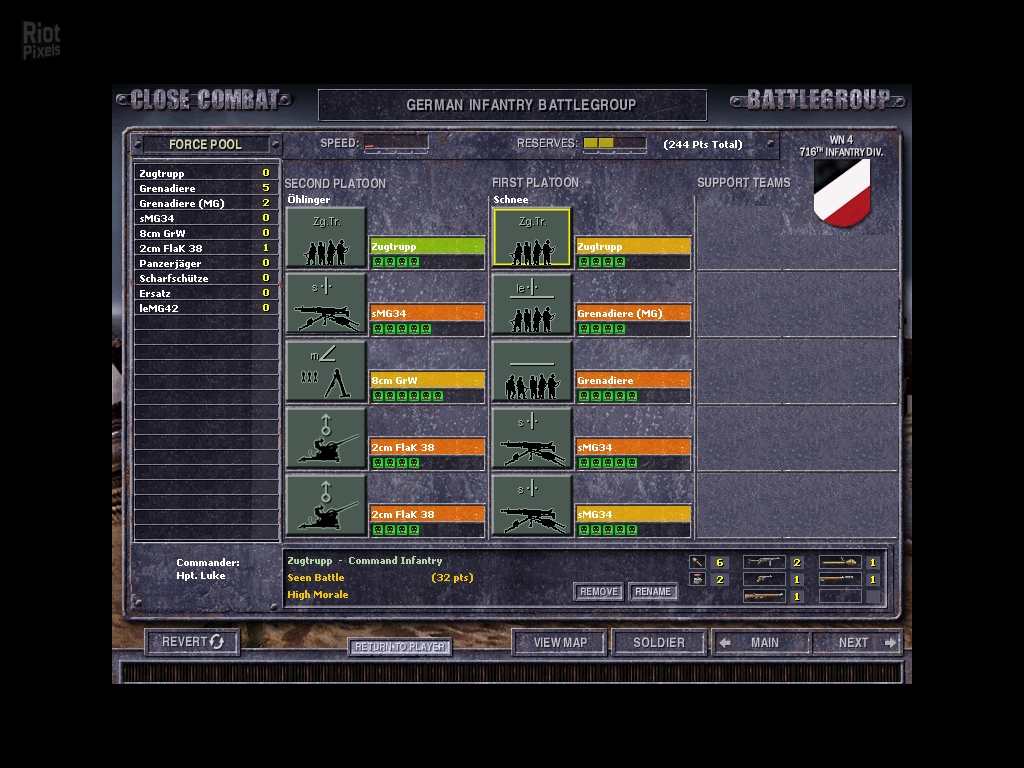
Task: Click REMOVE to drop the selected unit
Action: click(x=598, y=592)
